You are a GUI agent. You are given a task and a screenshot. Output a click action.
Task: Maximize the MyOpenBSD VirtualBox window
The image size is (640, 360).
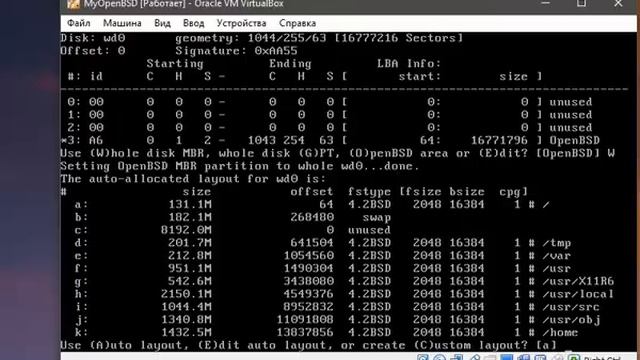581,3
